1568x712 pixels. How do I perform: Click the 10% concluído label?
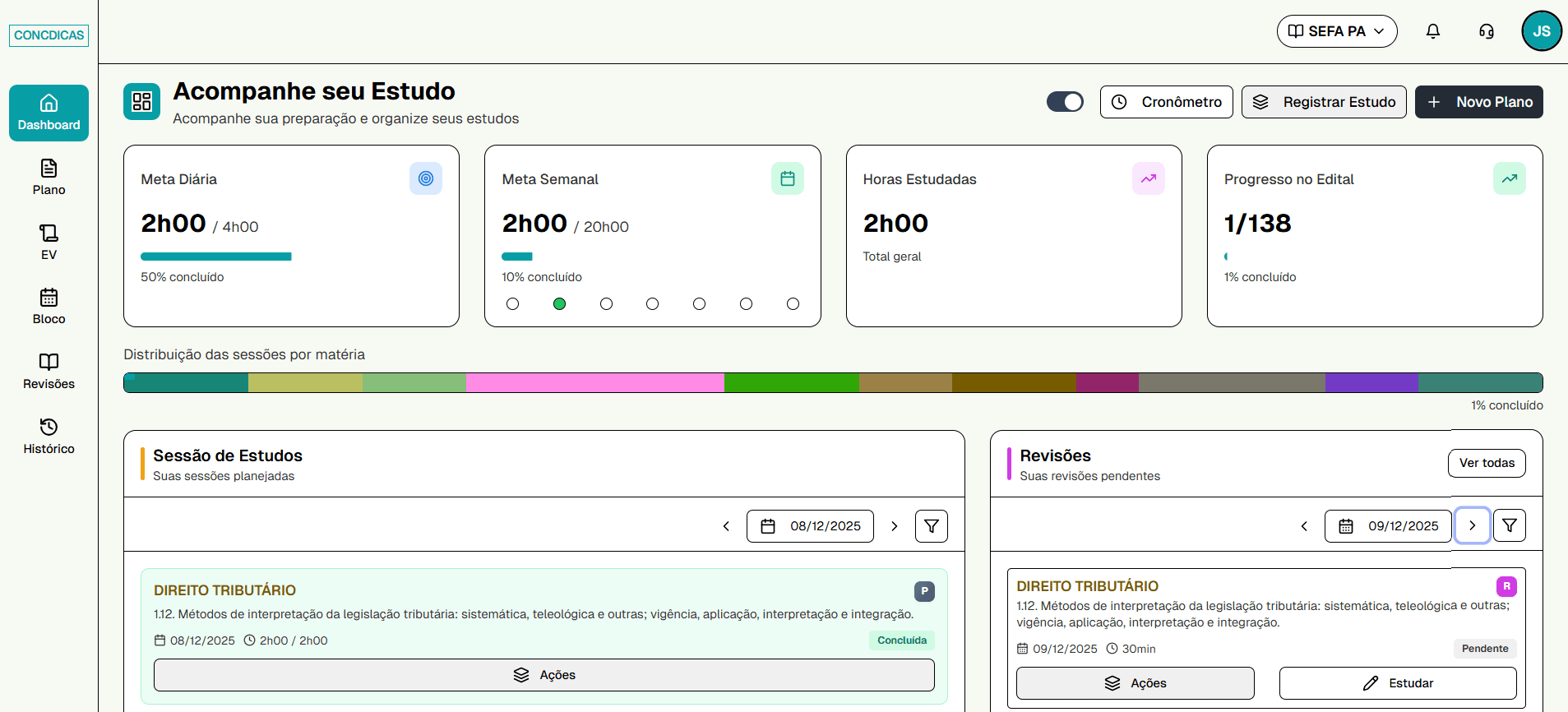point(542,277)
